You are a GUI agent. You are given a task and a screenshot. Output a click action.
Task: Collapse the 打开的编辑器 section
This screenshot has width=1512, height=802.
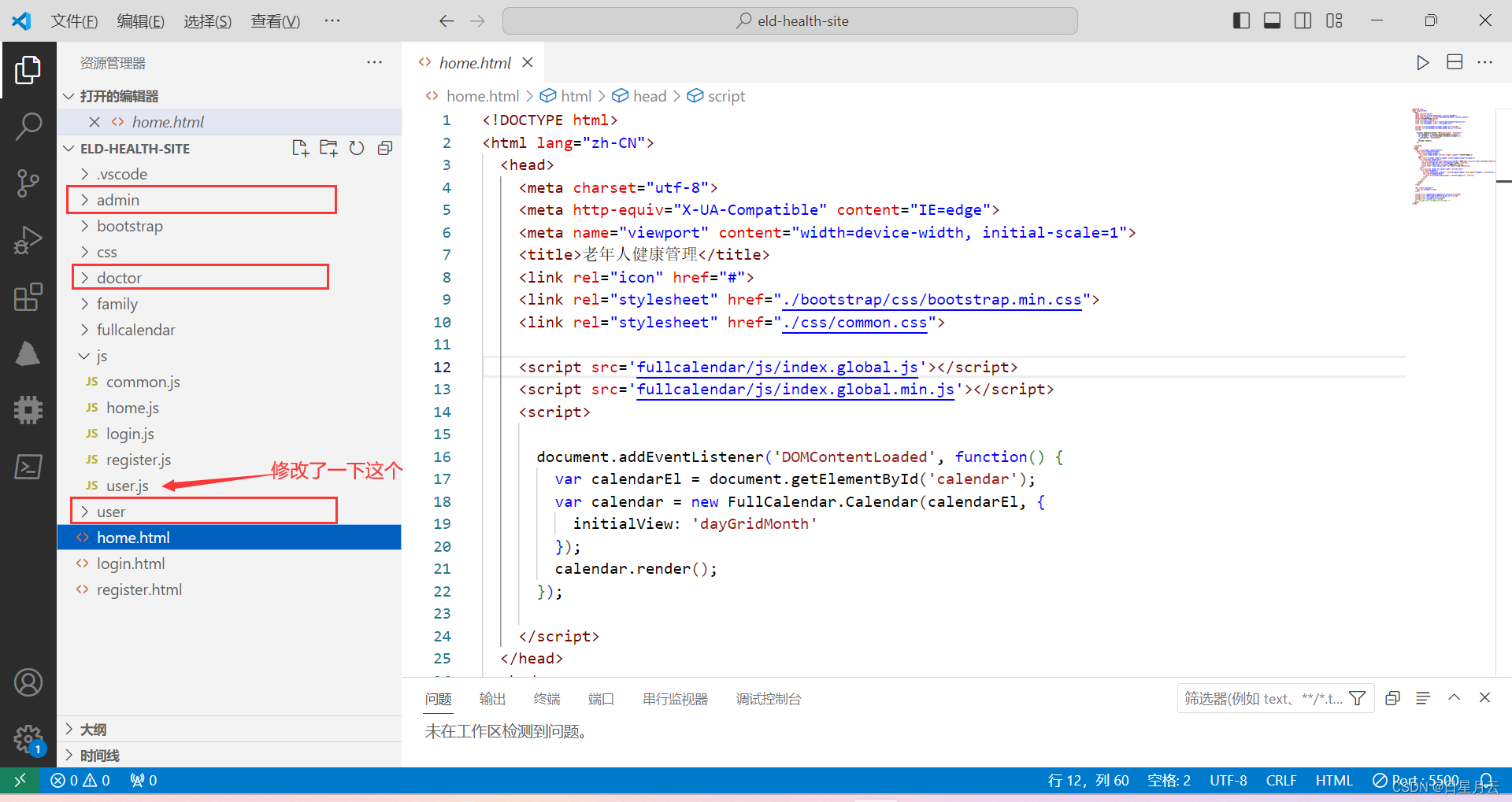point(229,96)
